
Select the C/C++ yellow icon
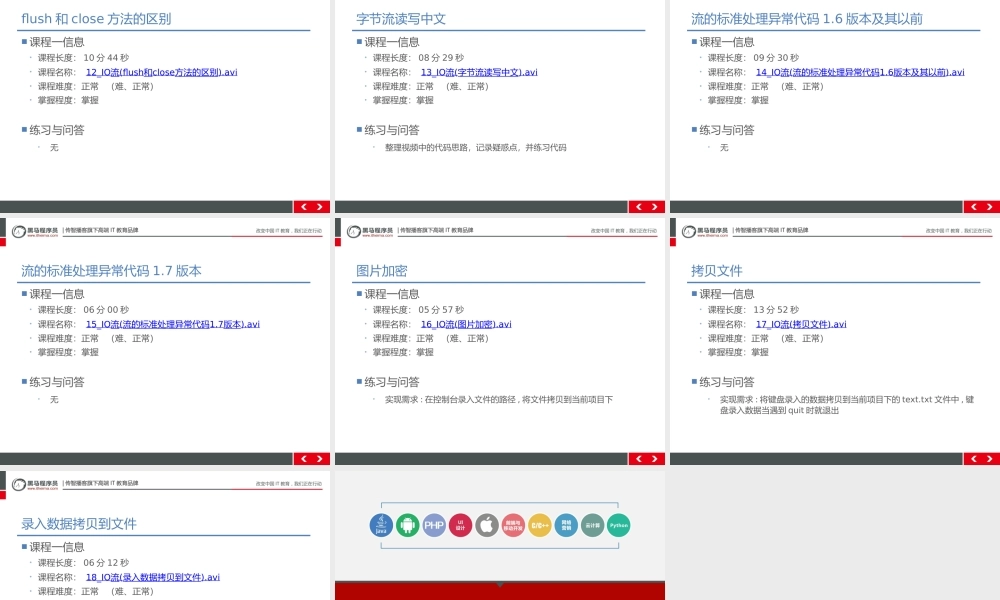coord(538,524)
